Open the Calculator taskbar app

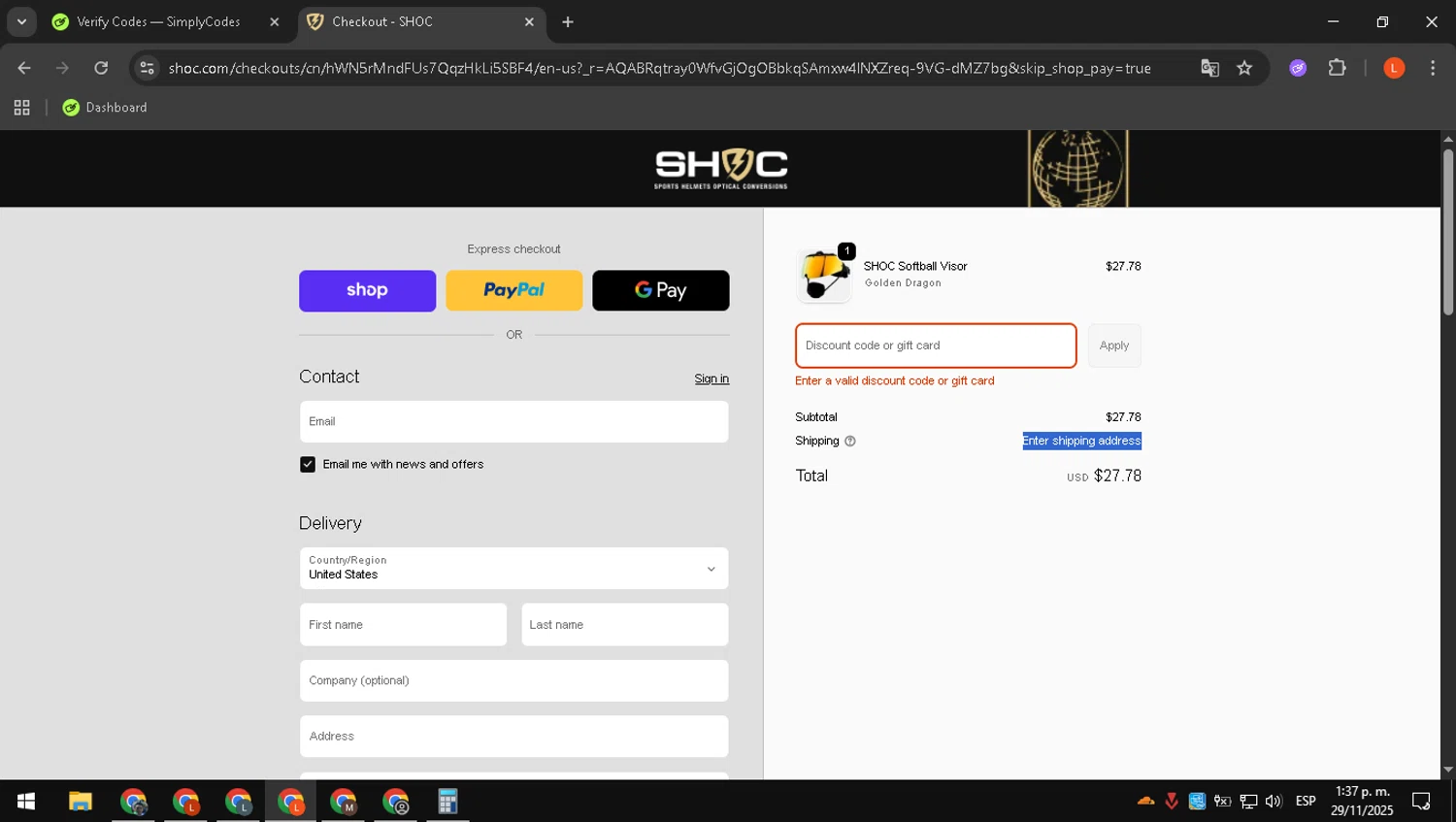[x=447, y=802]
